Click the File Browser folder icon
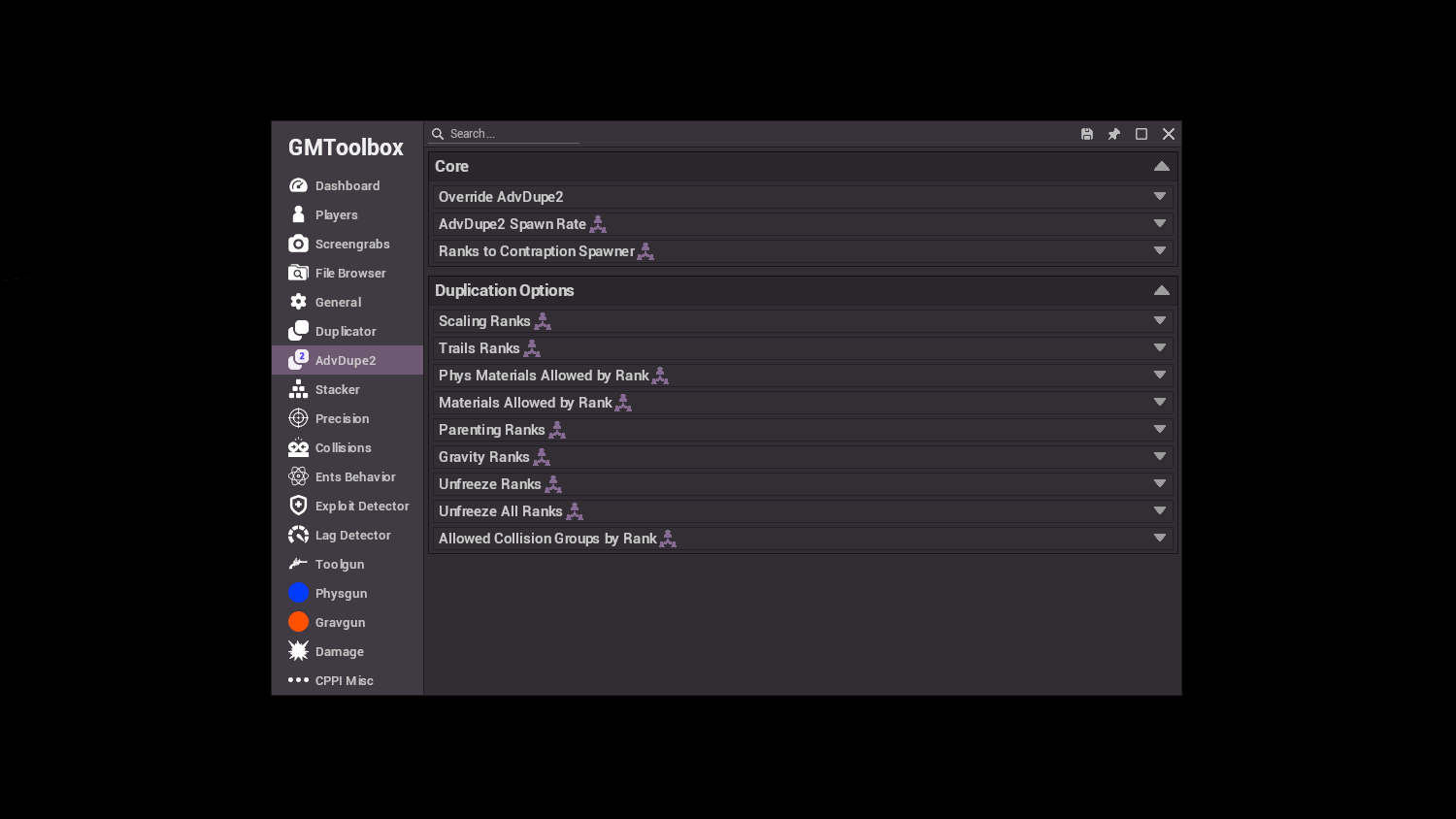Image resolution: width=1456 pixels, height=819 pixels. coord(298,273)
